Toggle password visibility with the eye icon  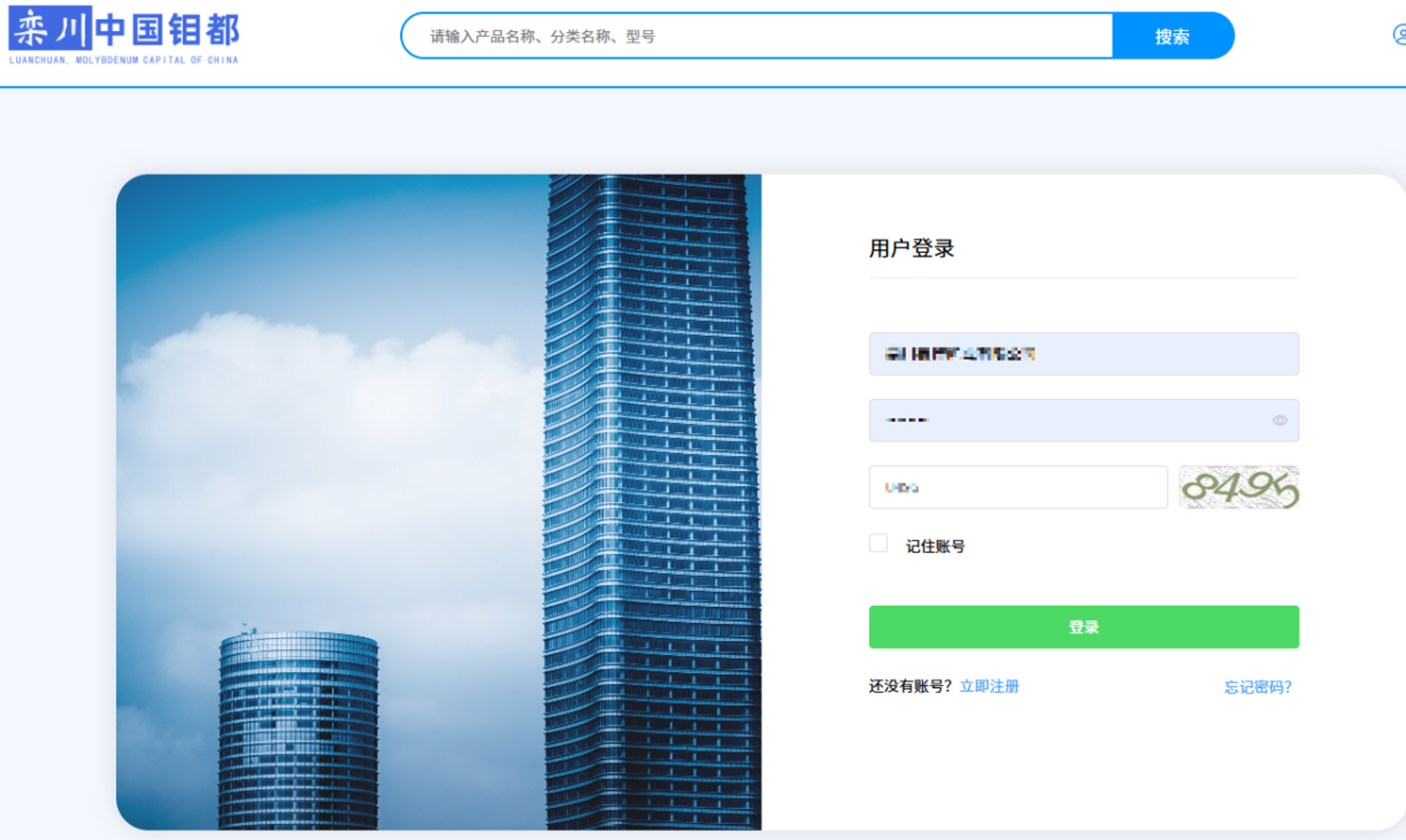1279,420
